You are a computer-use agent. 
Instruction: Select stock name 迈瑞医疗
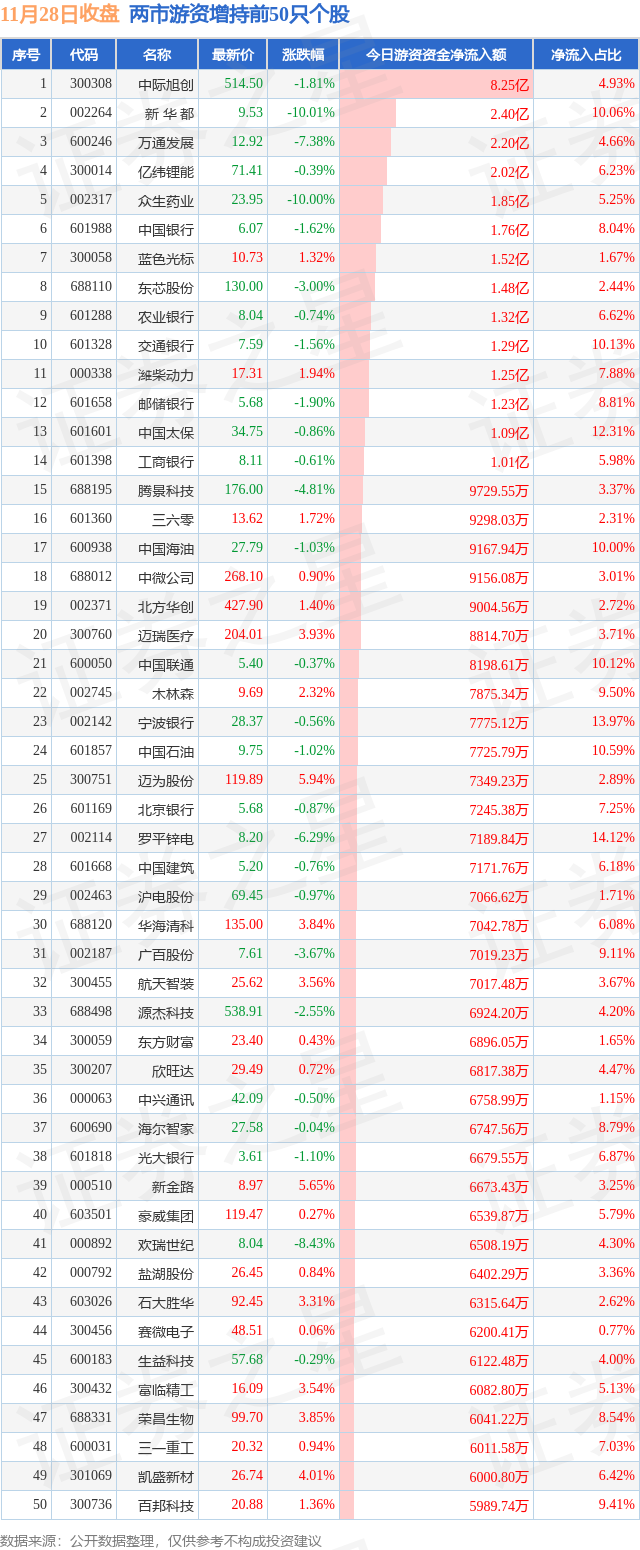point(167,636)
